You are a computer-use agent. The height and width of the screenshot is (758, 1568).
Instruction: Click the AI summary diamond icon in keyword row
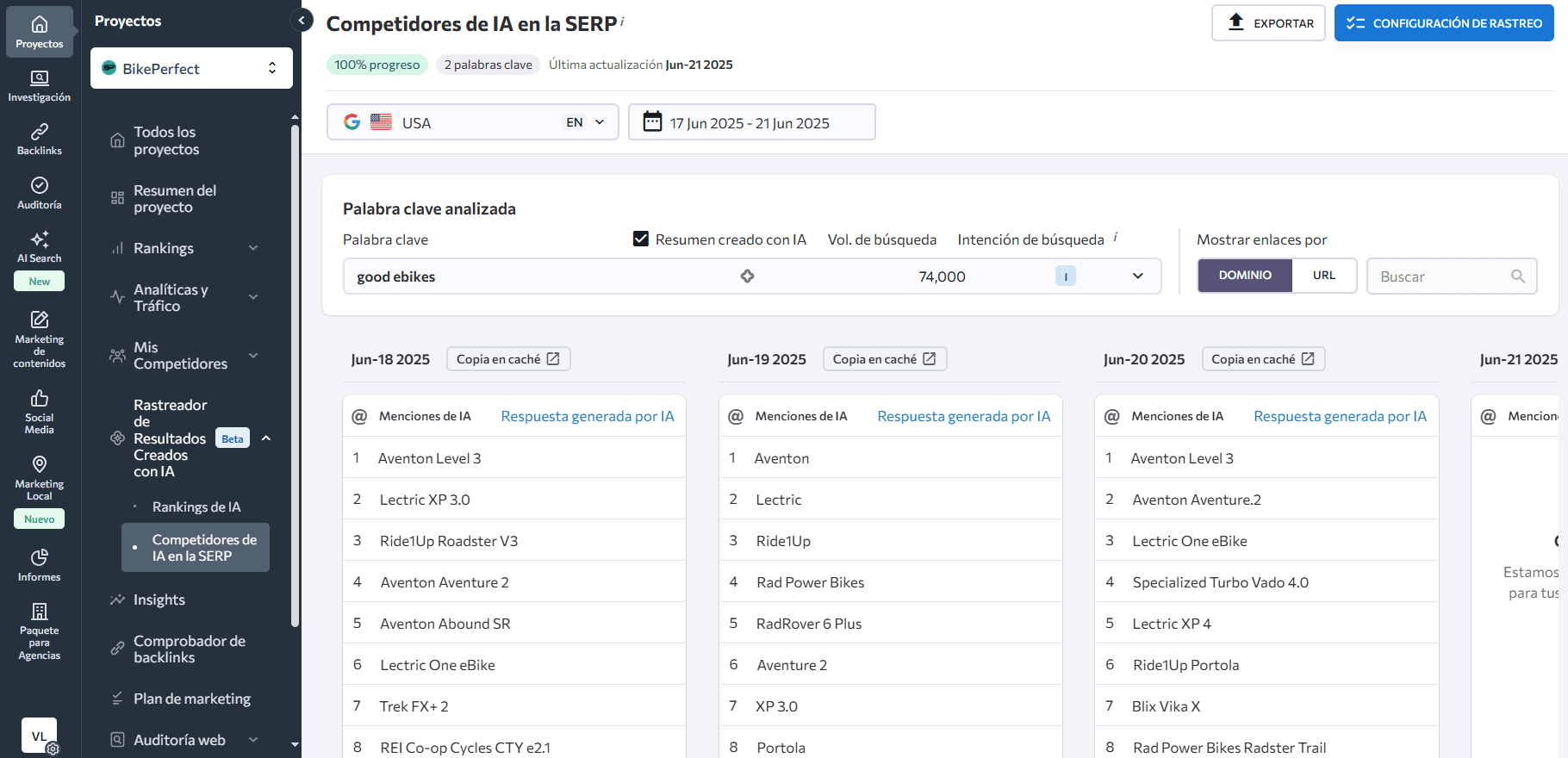pyautogui.click(x=747, y=276)
